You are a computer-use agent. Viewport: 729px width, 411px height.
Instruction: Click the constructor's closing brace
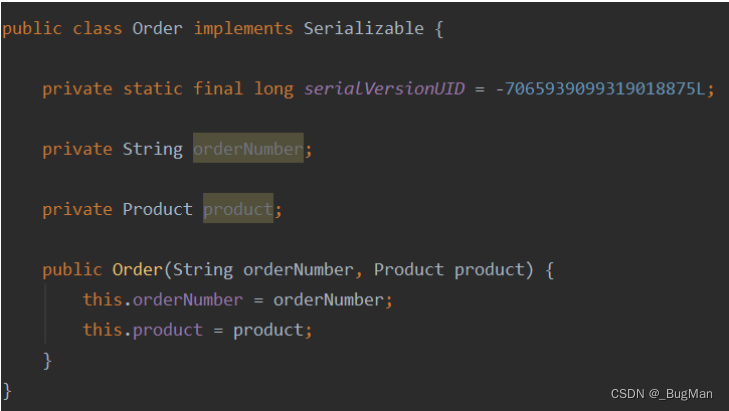[47, 360]
